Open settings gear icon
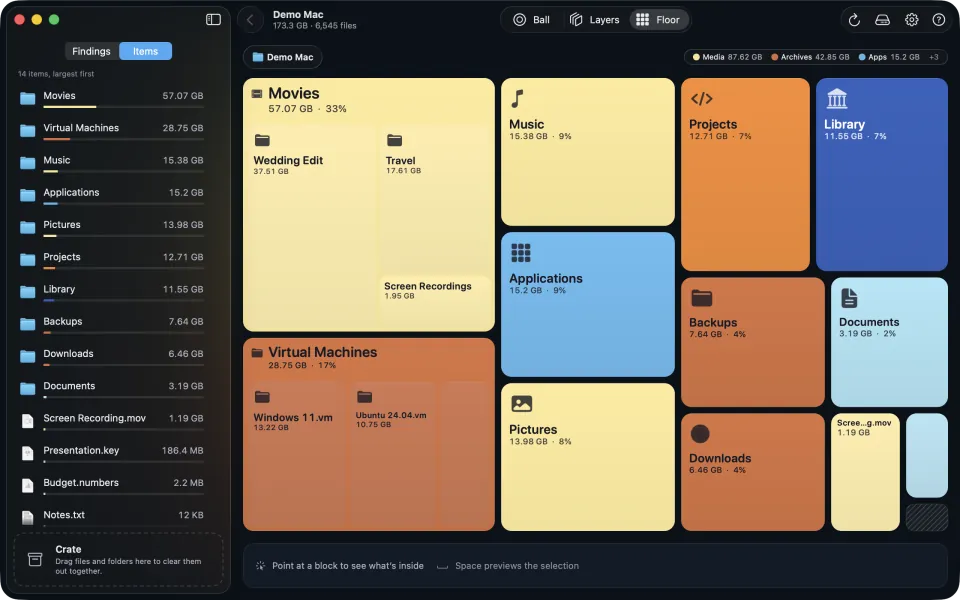960x600 pixels. 912,20
